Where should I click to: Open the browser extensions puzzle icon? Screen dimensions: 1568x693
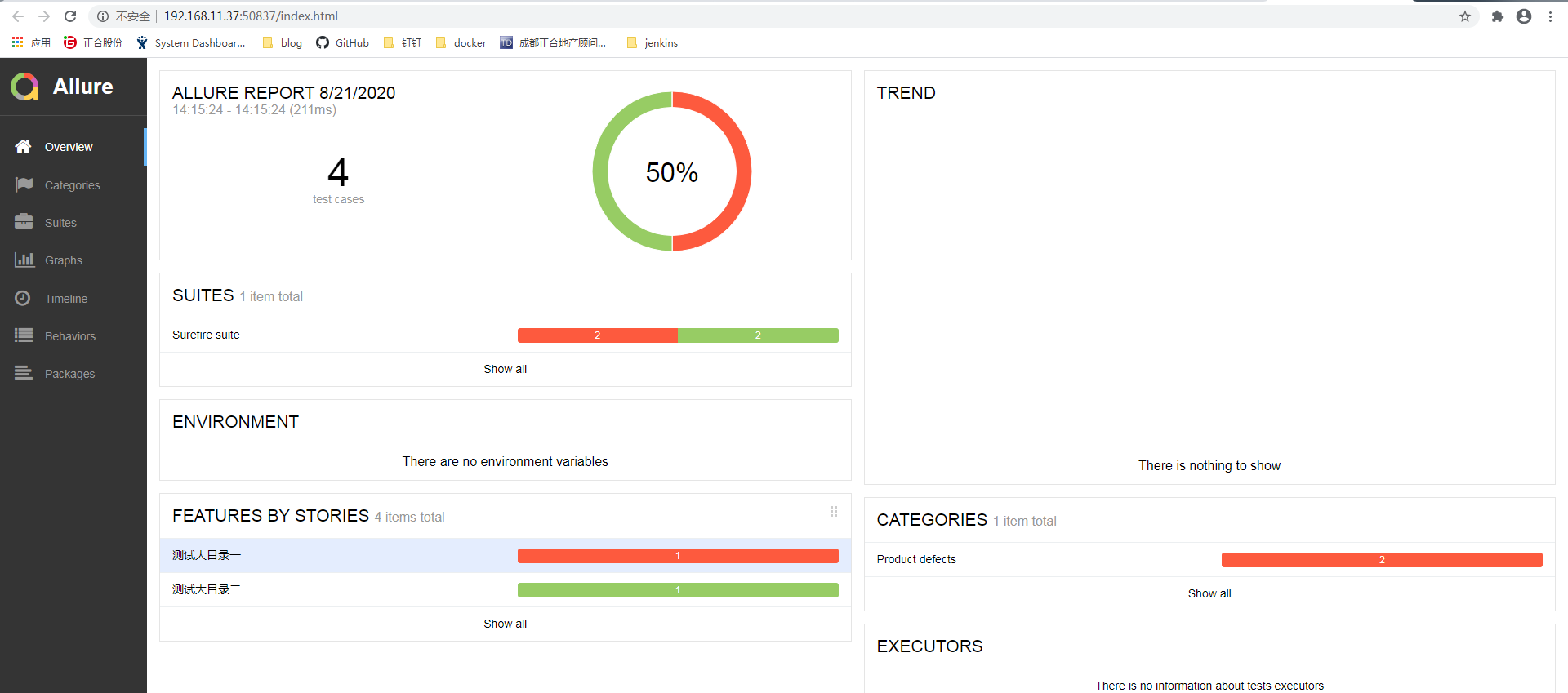tap(1498, 16)
